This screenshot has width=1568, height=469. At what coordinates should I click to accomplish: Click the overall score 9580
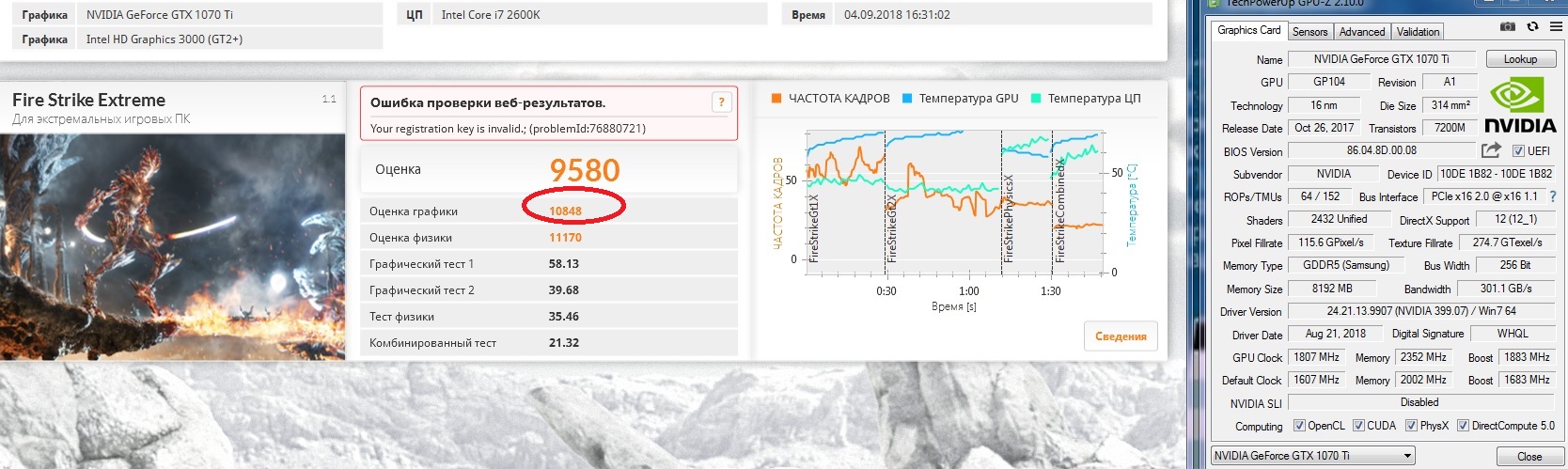585,170
